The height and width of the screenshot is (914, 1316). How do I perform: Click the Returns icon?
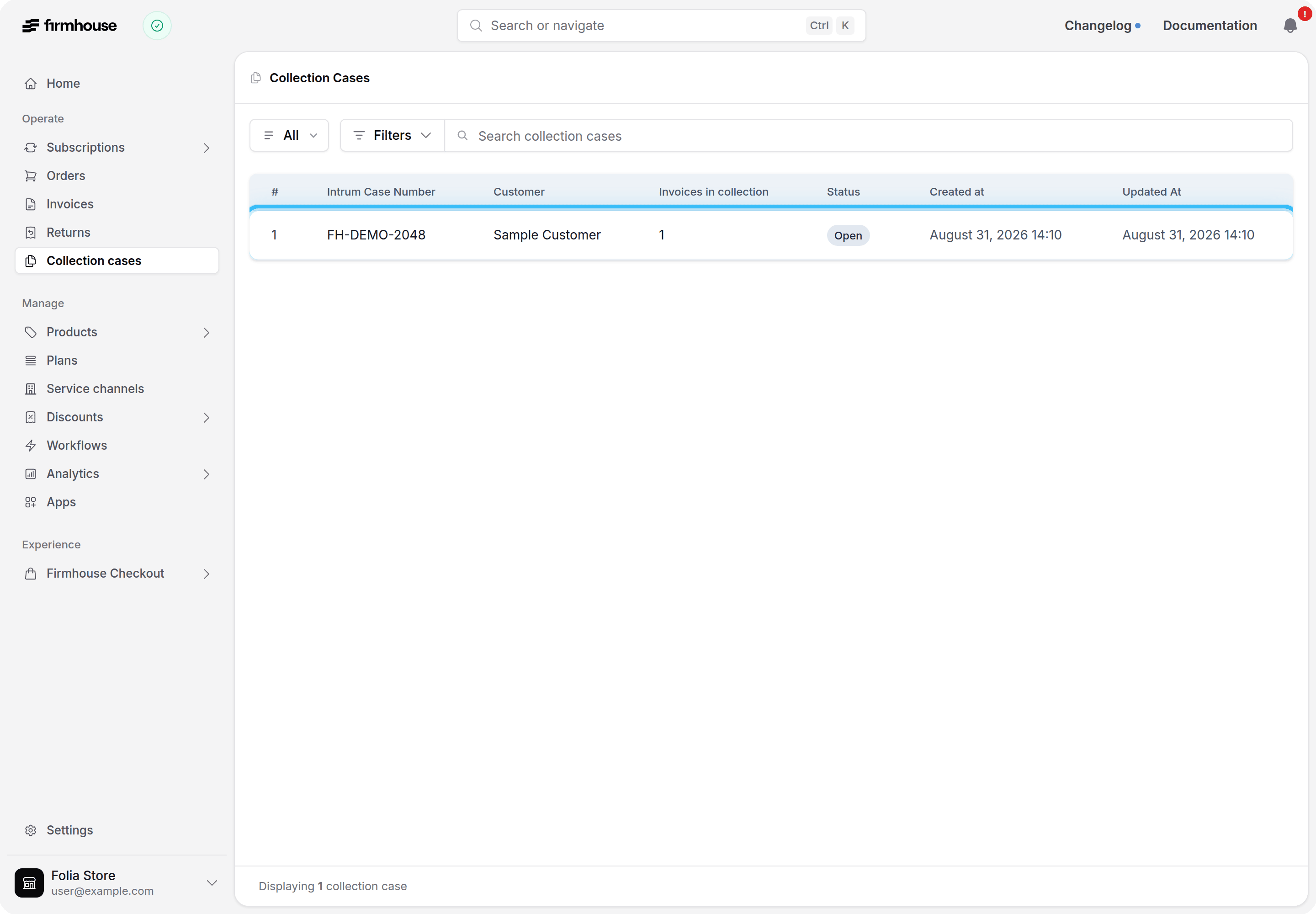(x=31, y=233)
